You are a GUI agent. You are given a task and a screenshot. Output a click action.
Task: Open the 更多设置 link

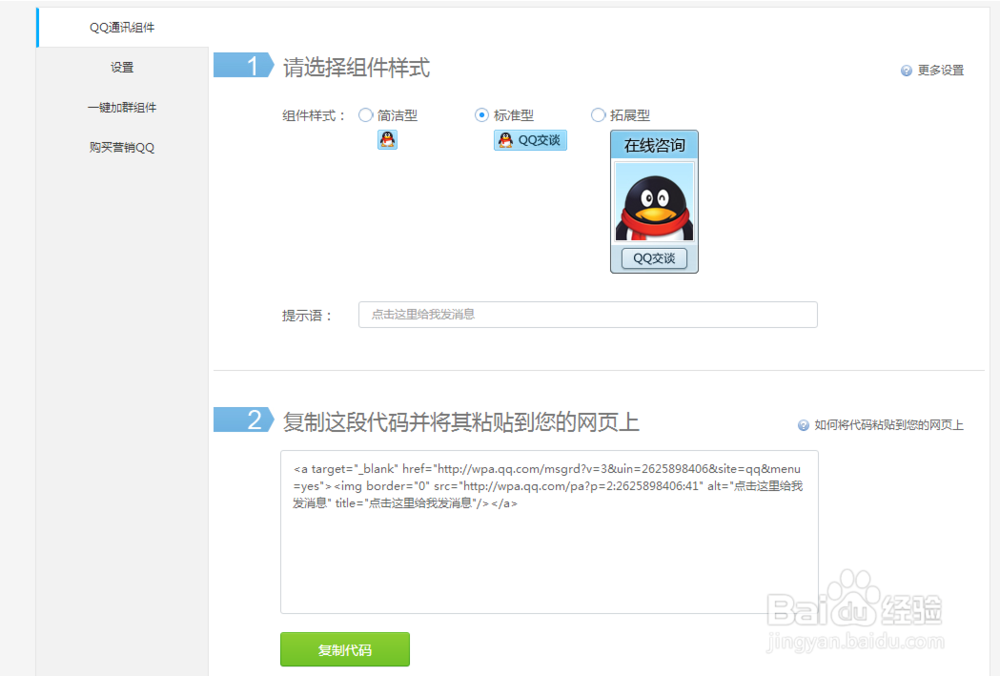(x=941, y=71)
